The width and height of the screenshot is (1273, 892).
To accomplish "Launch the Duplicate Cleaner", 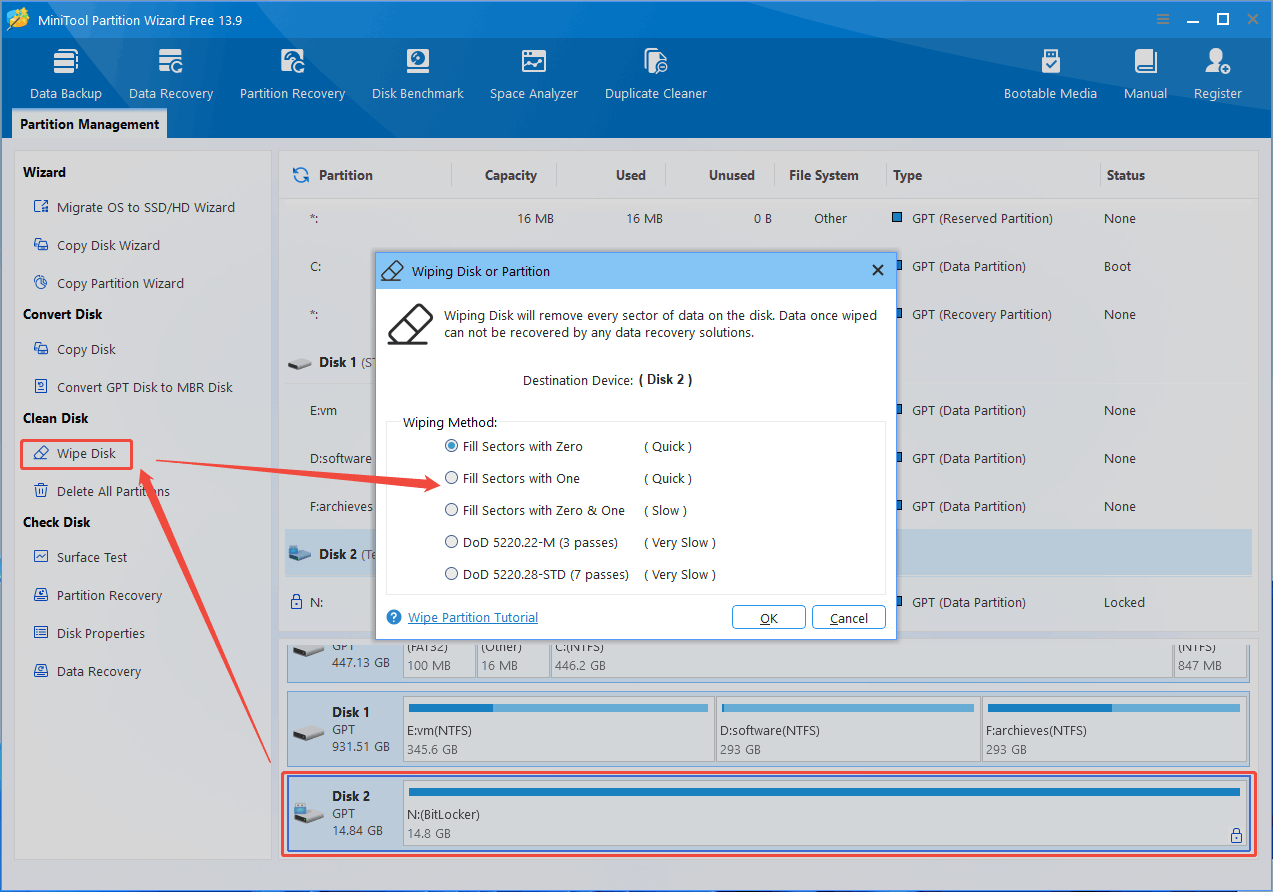I will 656,74.
